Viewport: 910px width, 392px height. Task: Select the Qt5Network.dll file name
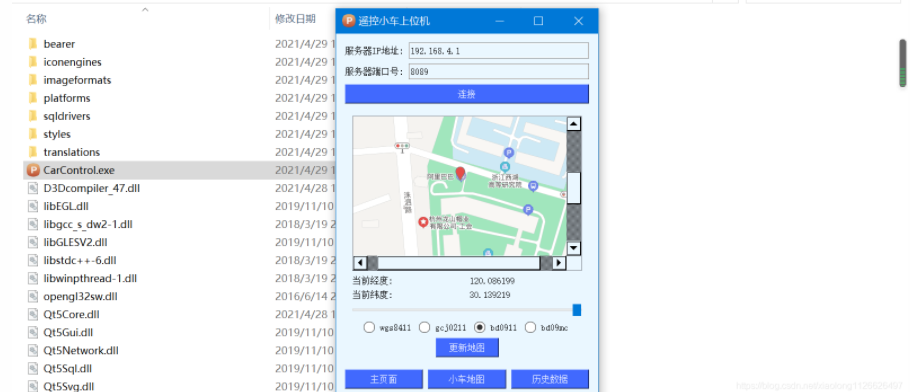[81, 350]
